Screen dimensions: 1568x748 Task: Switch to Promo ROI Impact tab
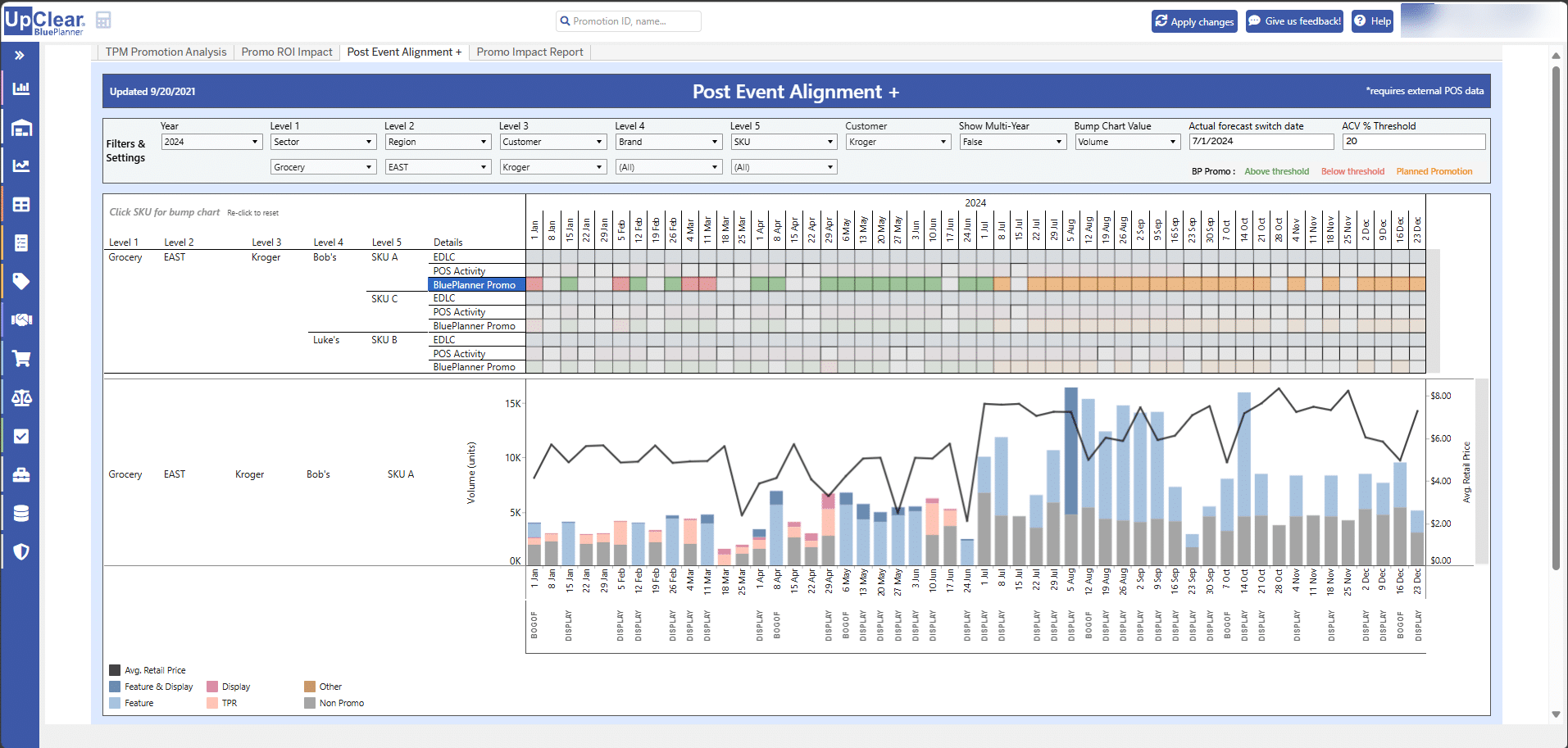coord(287,52)
